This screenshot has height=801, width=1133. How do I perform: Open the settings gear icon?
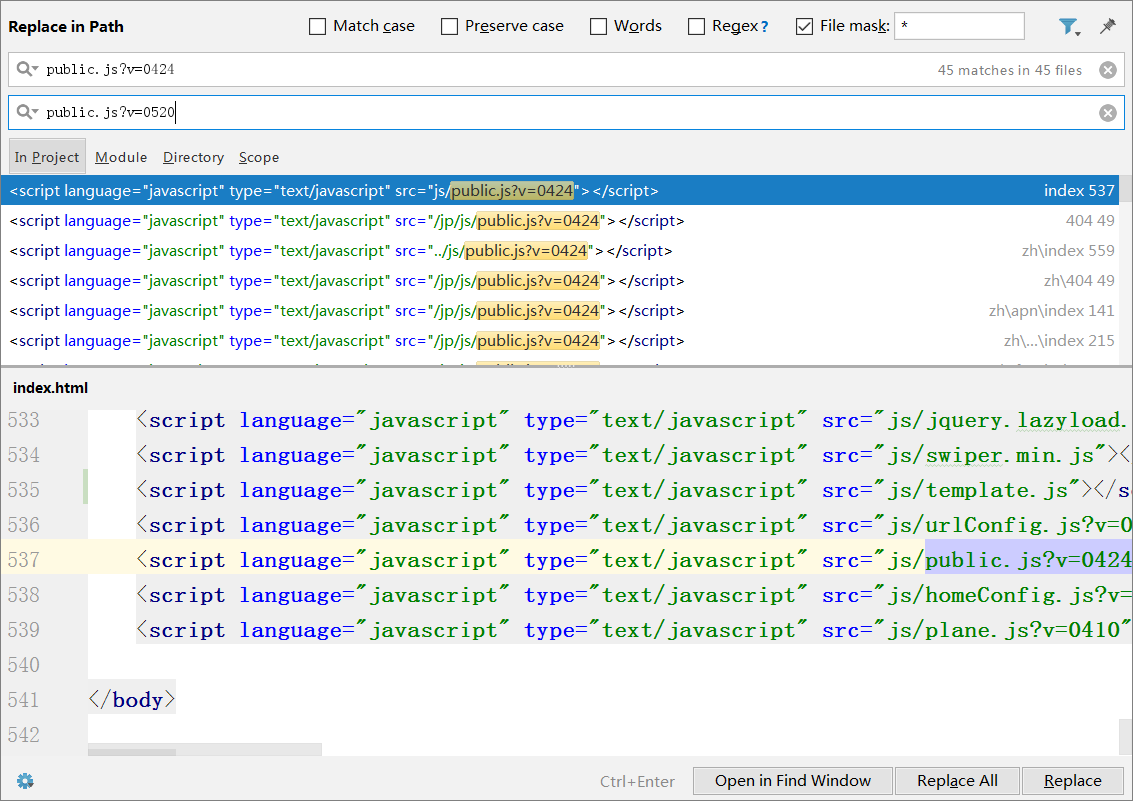25,781
